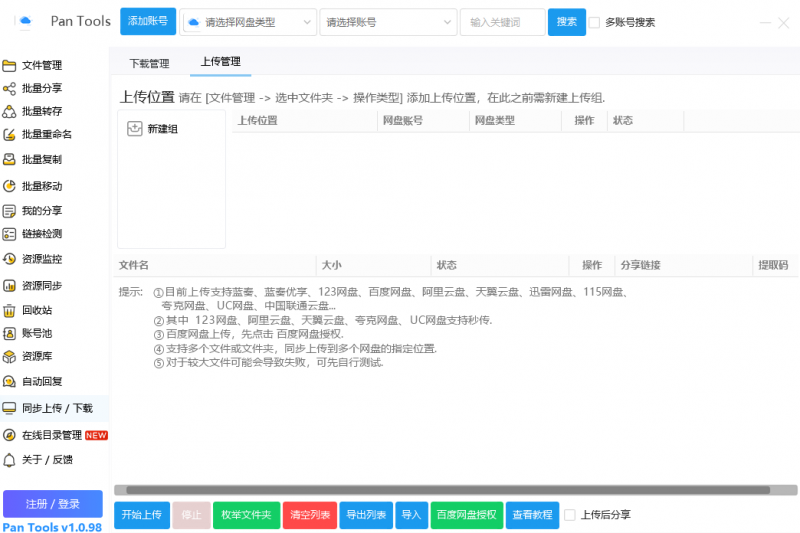
Task: Open 我的分享 sidebar icon
Action: (9, 211)
